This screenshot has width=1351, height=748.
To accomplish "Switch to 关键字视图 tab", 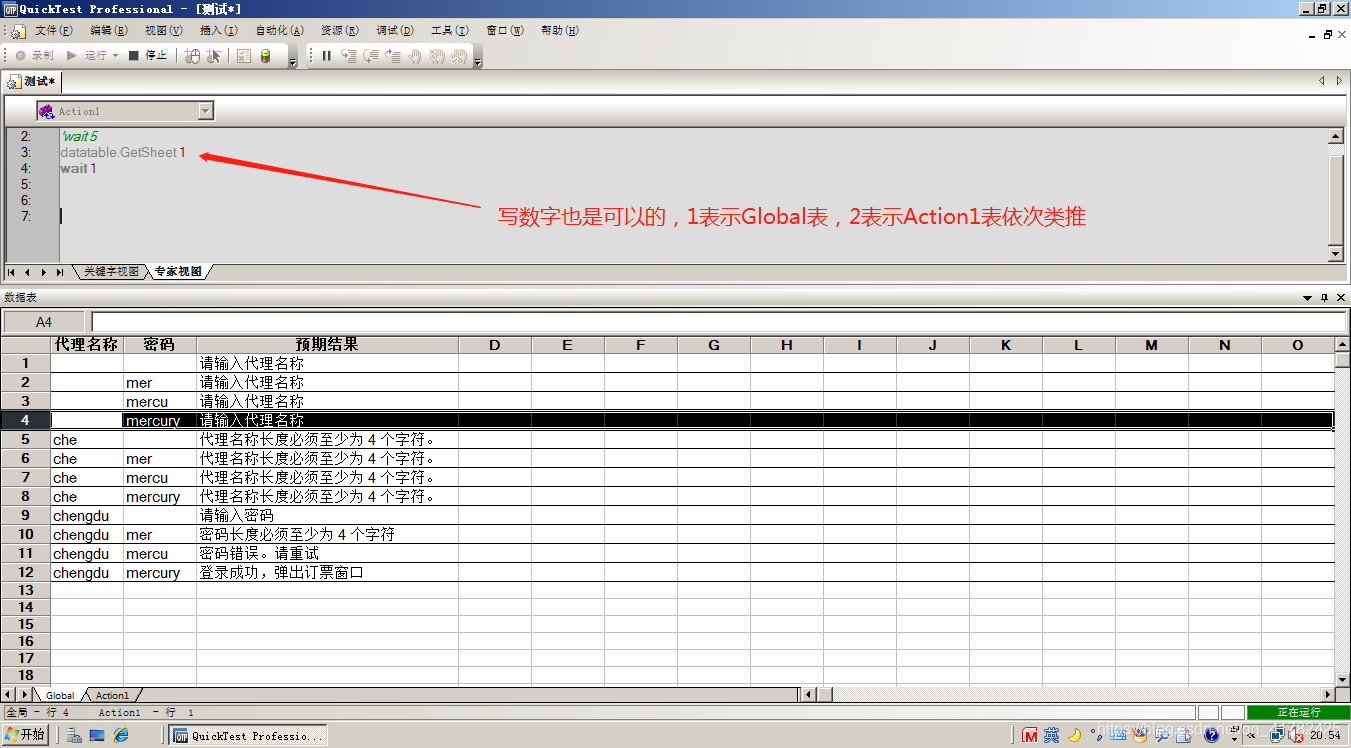I will point(111,272).
